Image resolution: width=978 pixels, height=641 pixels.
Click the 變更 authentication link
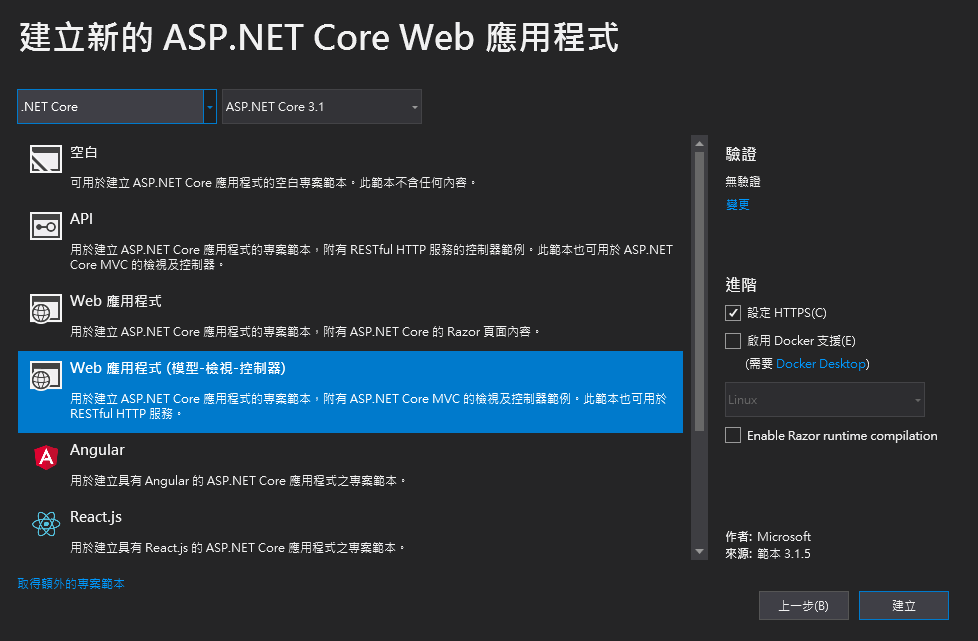pyautogui.click(x=737, y=205)
